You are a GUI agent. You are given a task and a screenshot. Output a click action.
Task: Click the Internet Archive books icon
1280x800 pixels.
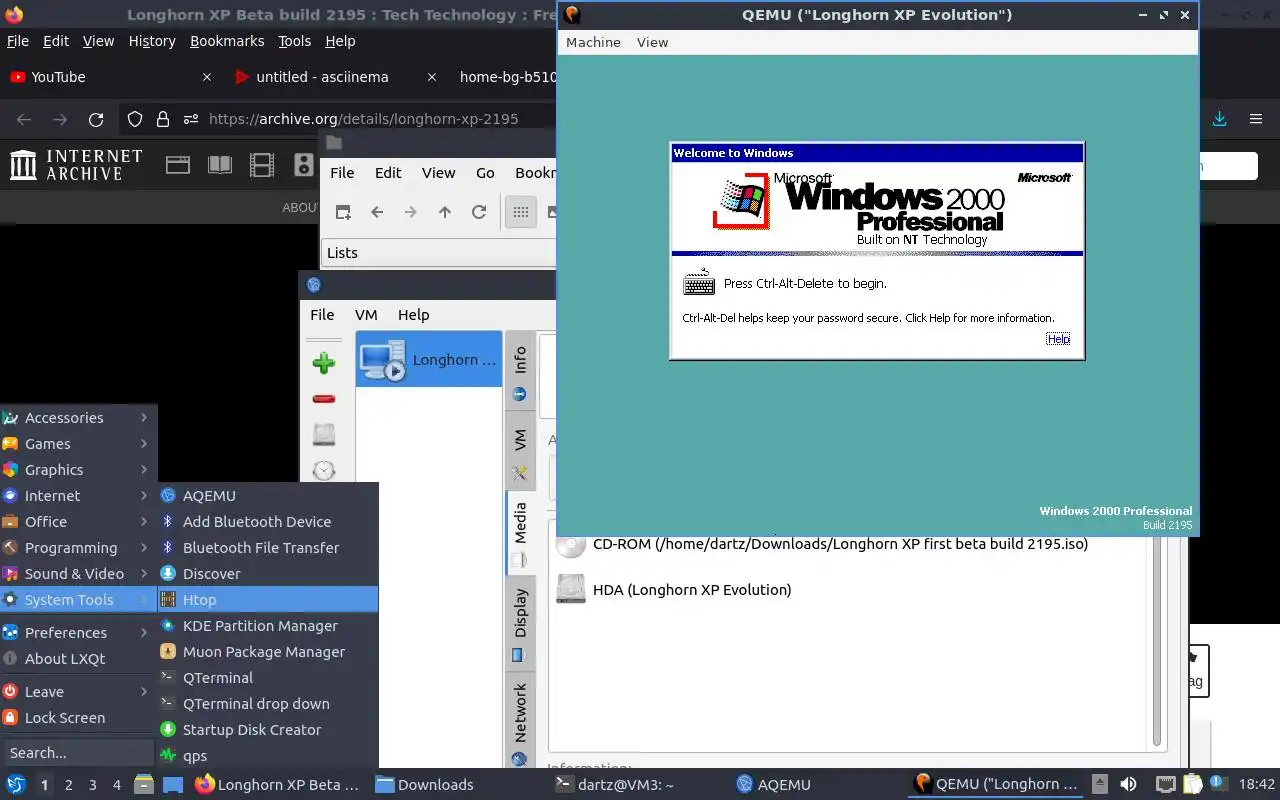pyautogui.click(x=220, y=165)
